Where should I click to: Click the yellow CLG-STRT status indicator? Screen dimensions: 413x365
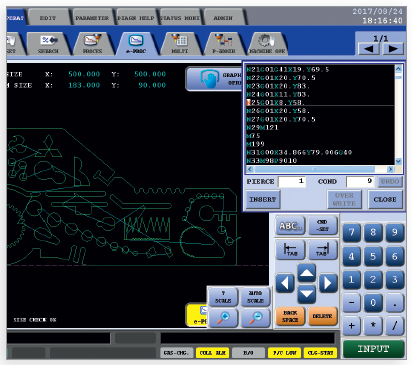pyautogui.click(x=320, y=353)
